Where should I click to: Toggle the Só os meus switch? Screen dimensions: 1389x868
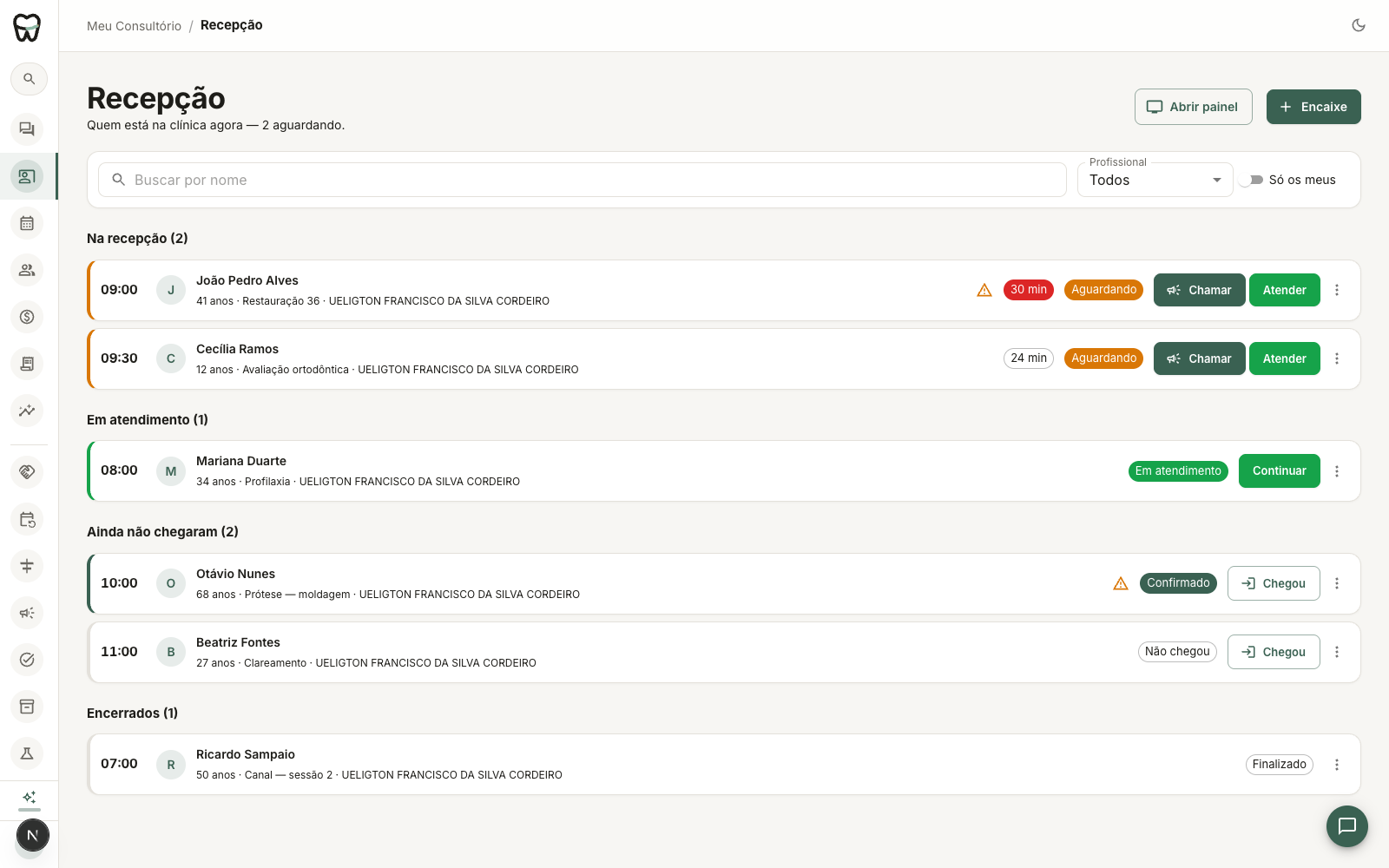(x=1251, y=180)
